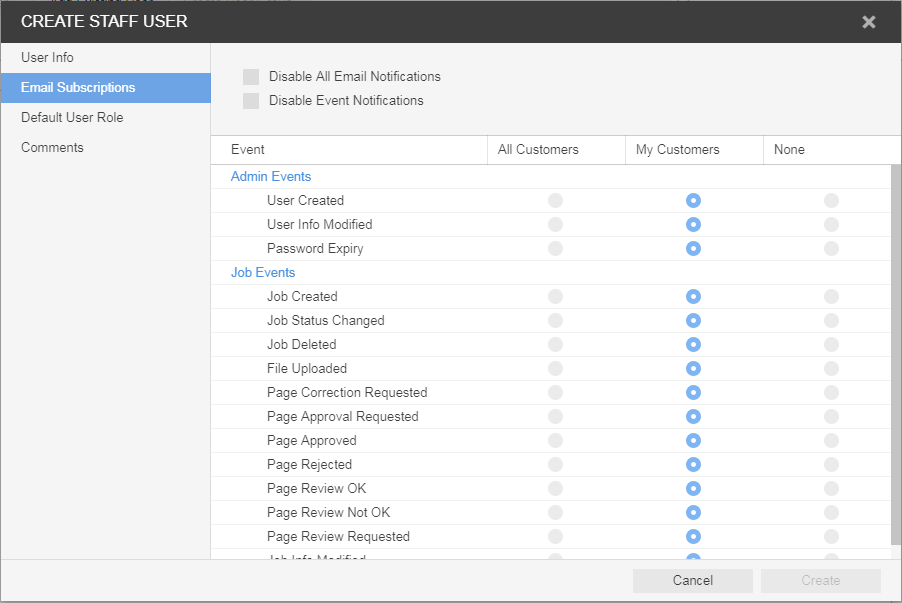Image resolution: width=902 pixels, height=603 pixels.
Task: Collapse the Admin Events group
Action: click(271, 177)
